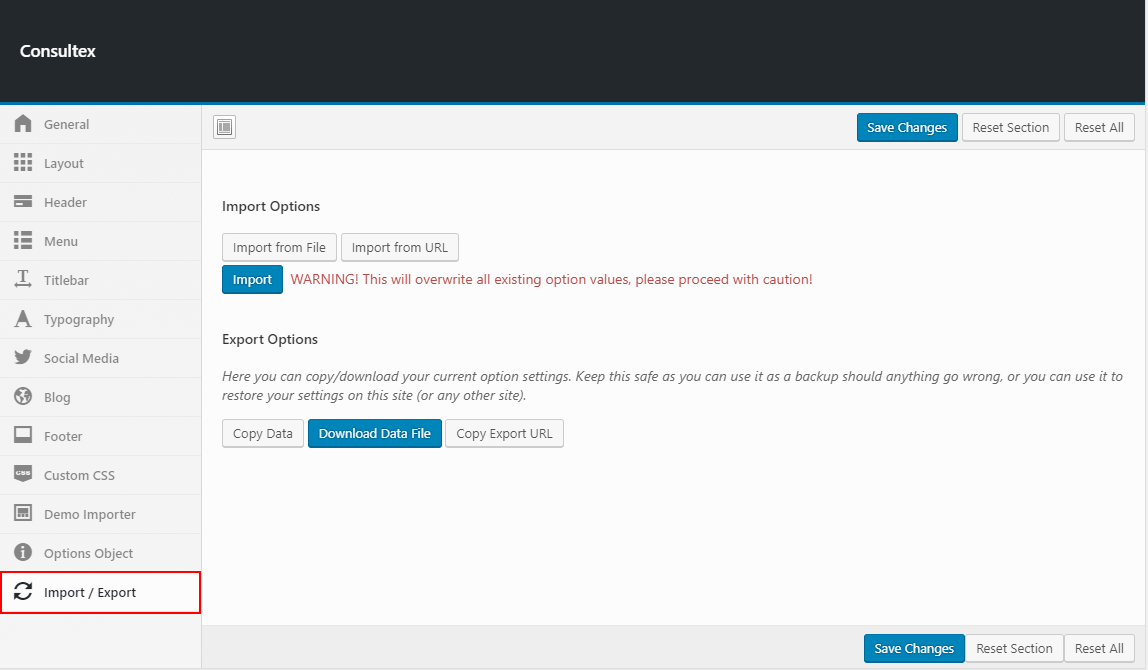The width and height of the screenshot is (1148, 670).
Task: Open the Footer options tab
Action: coord(63,436)
